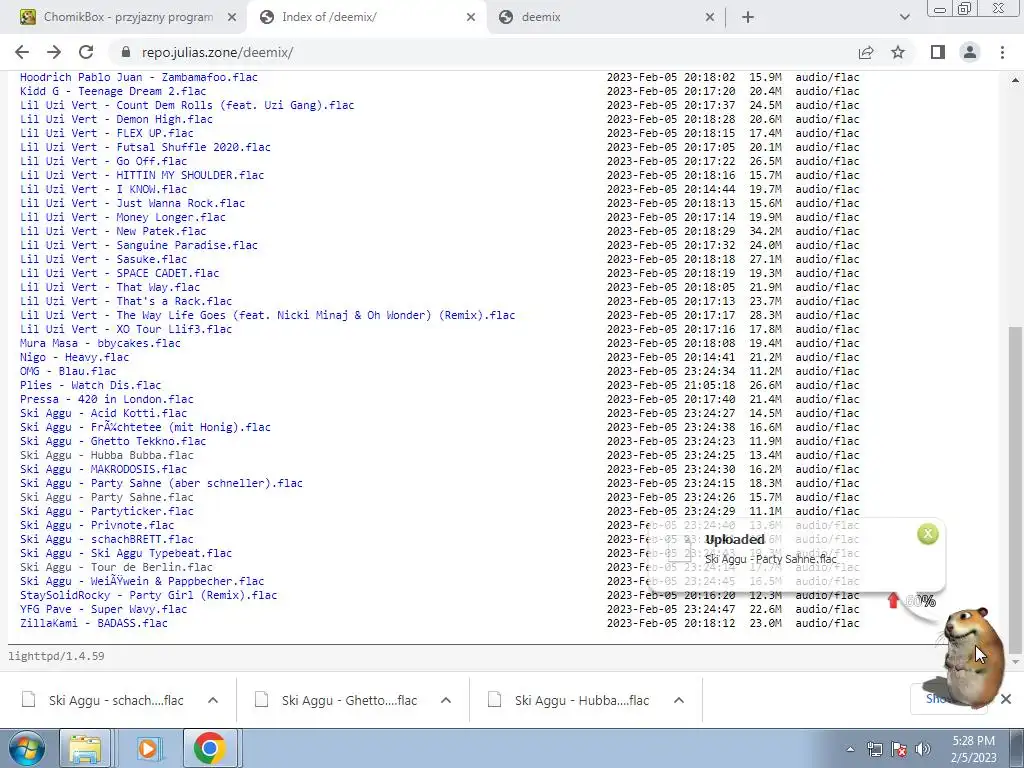Screen dimensions: 1024x768
Task: Open Ski Aggu - MAKRODOSIS.flac
Action: click(103, 469)
